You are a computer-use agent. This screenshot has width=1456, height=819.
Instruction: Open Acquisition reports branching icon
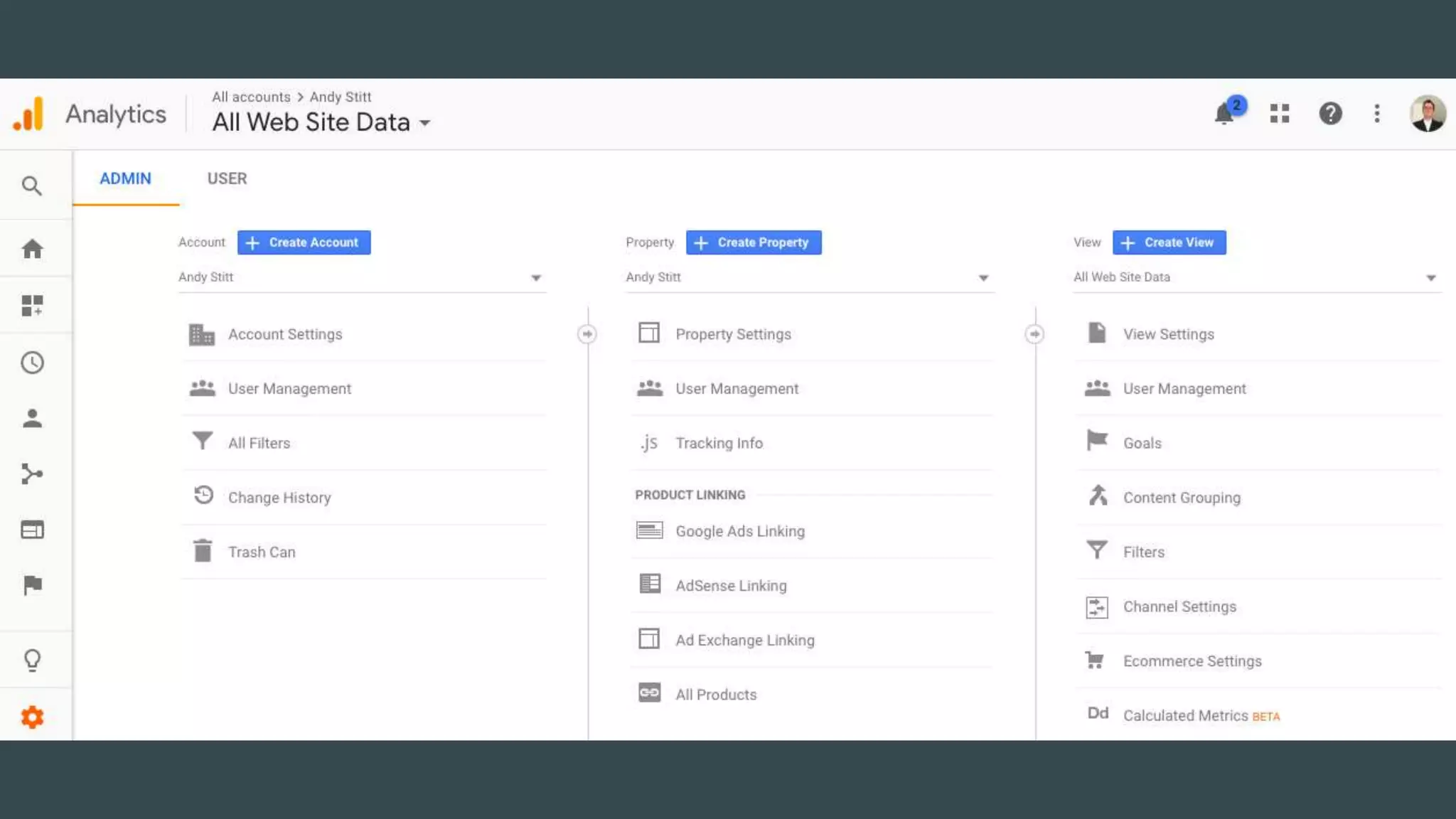coord(32,474)
